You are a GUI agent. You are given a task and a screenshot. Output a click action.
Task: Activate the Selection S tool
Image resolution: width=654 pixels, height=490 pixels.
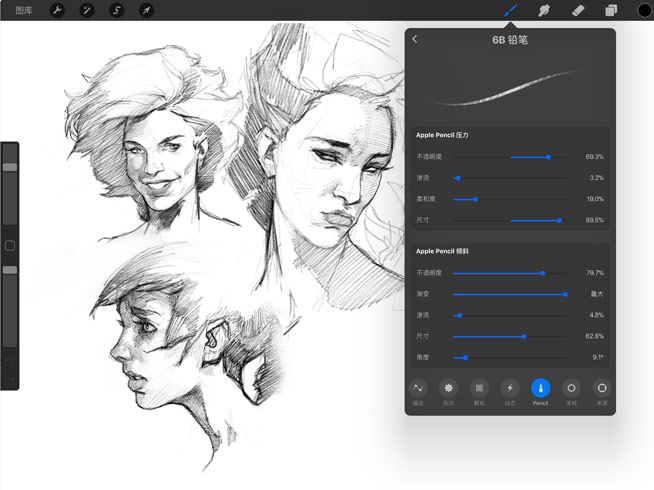[117, 10]
